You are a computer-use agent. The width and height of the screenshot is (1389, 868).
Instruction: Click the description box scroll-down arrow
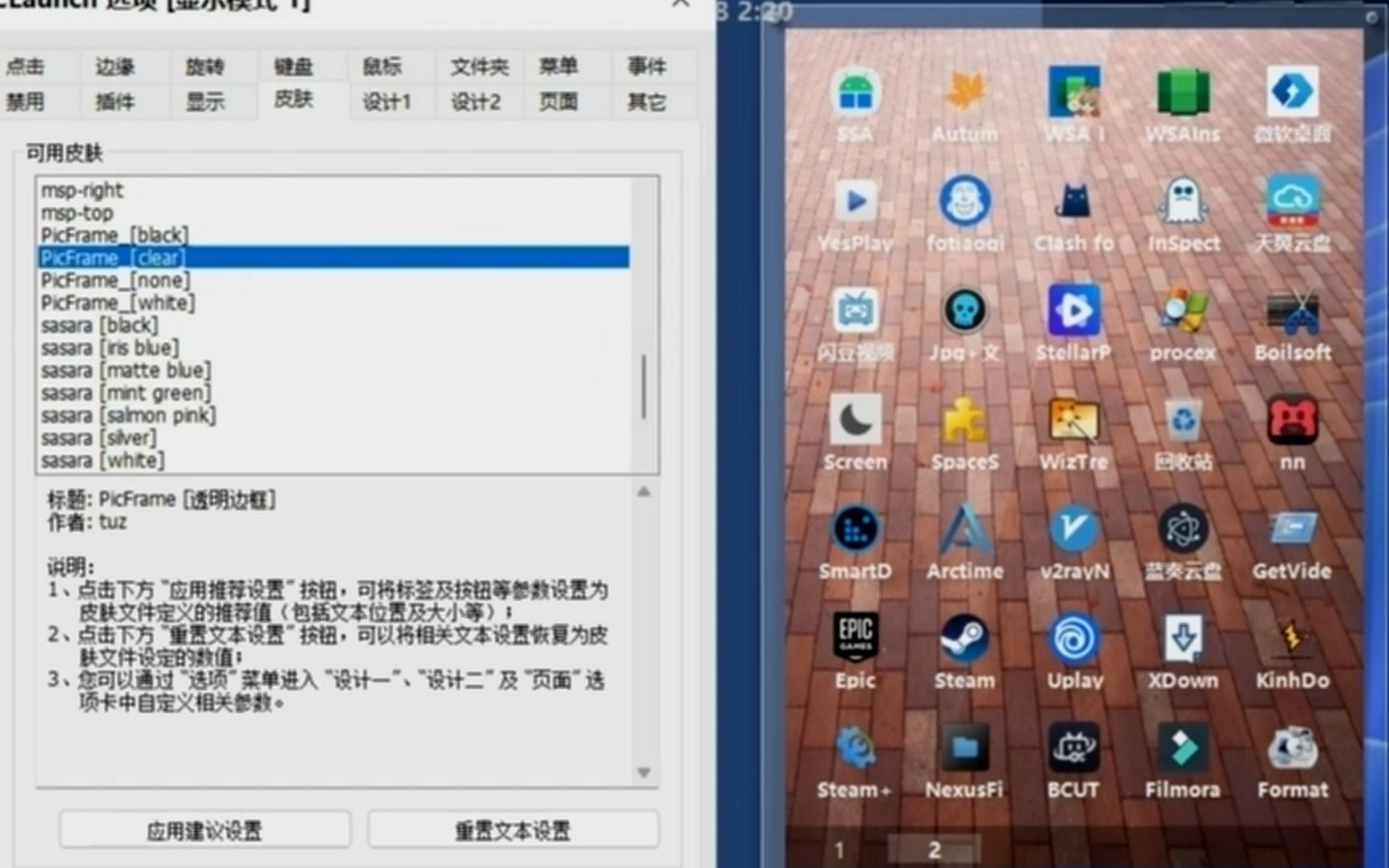[x=644, y=772]
